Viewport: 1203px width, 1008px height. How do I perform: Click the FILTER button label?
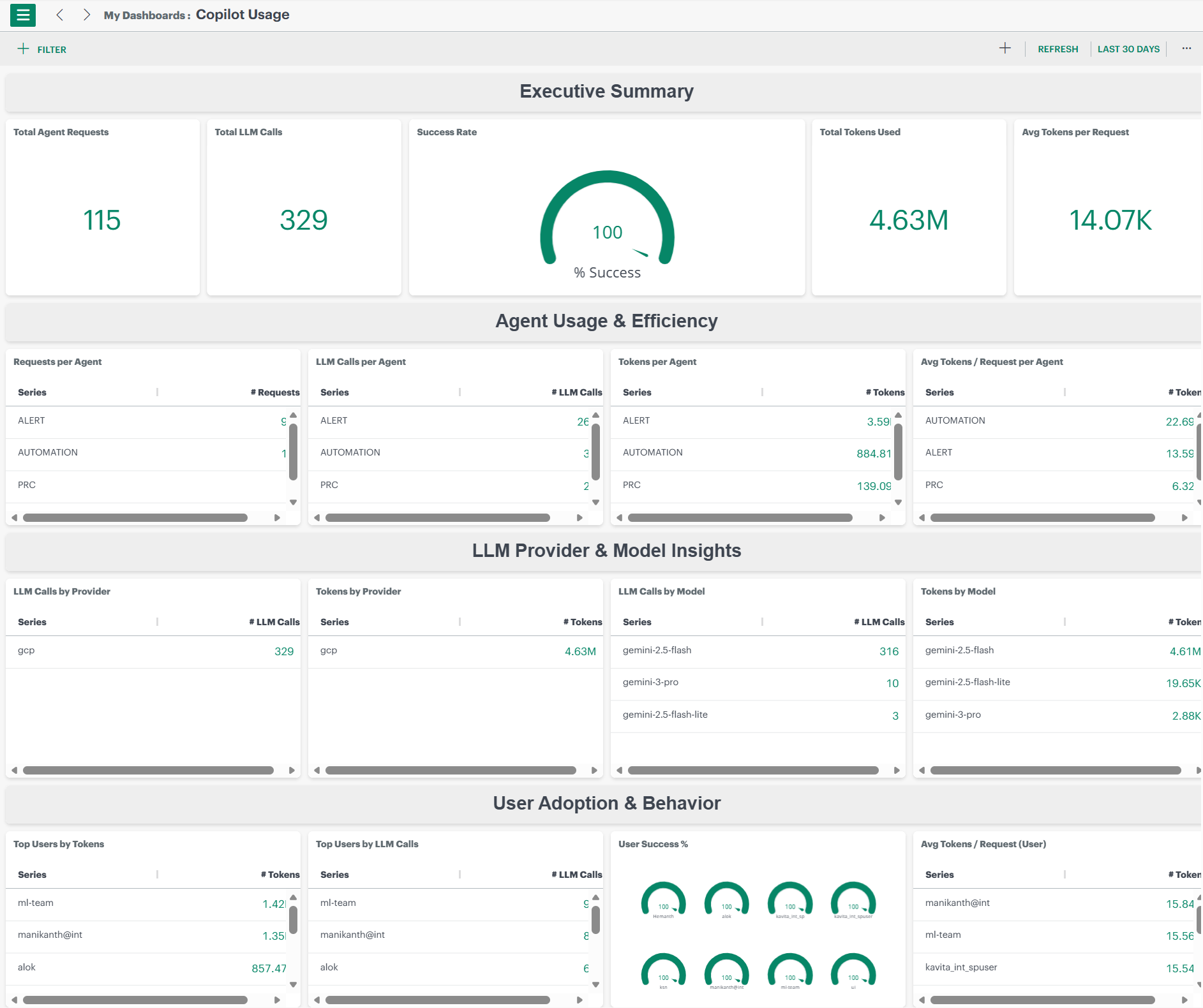pyautogui.click(x=52, y=50)
